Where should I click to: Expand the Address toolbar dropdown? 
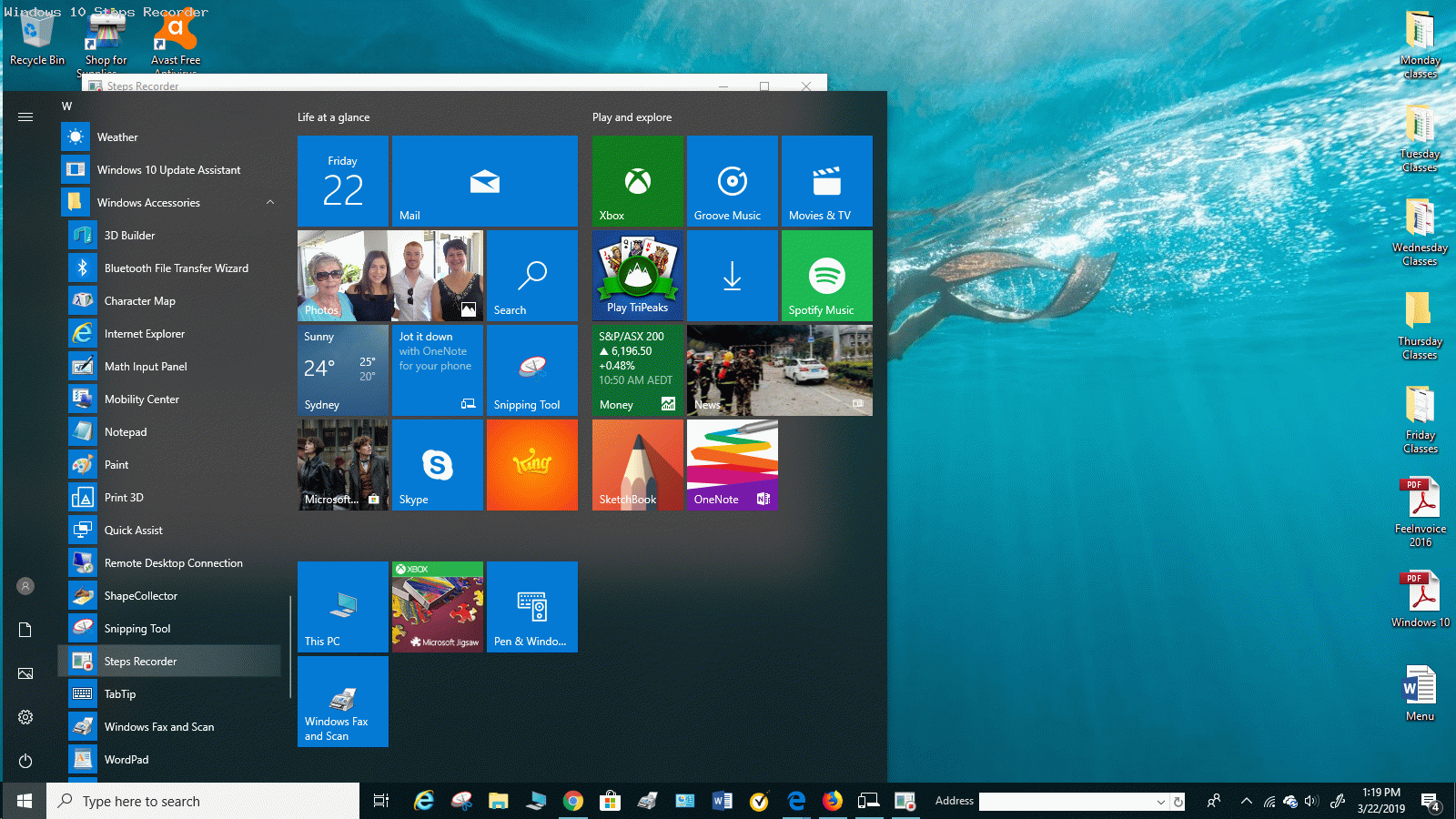pos(1161,802)
